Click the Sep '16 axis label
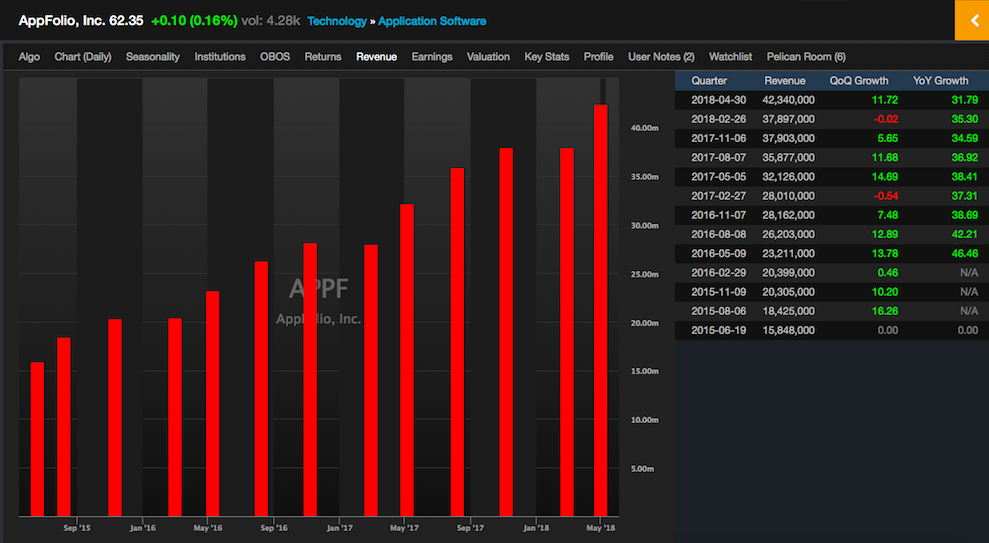This screenshot has height=543, width=989. tap(274, 528)
